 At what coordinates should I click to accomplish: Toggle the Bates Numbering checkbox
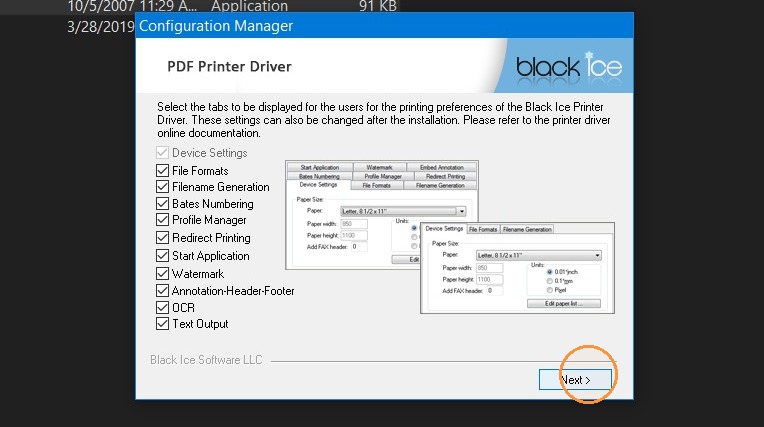(162, 204)
